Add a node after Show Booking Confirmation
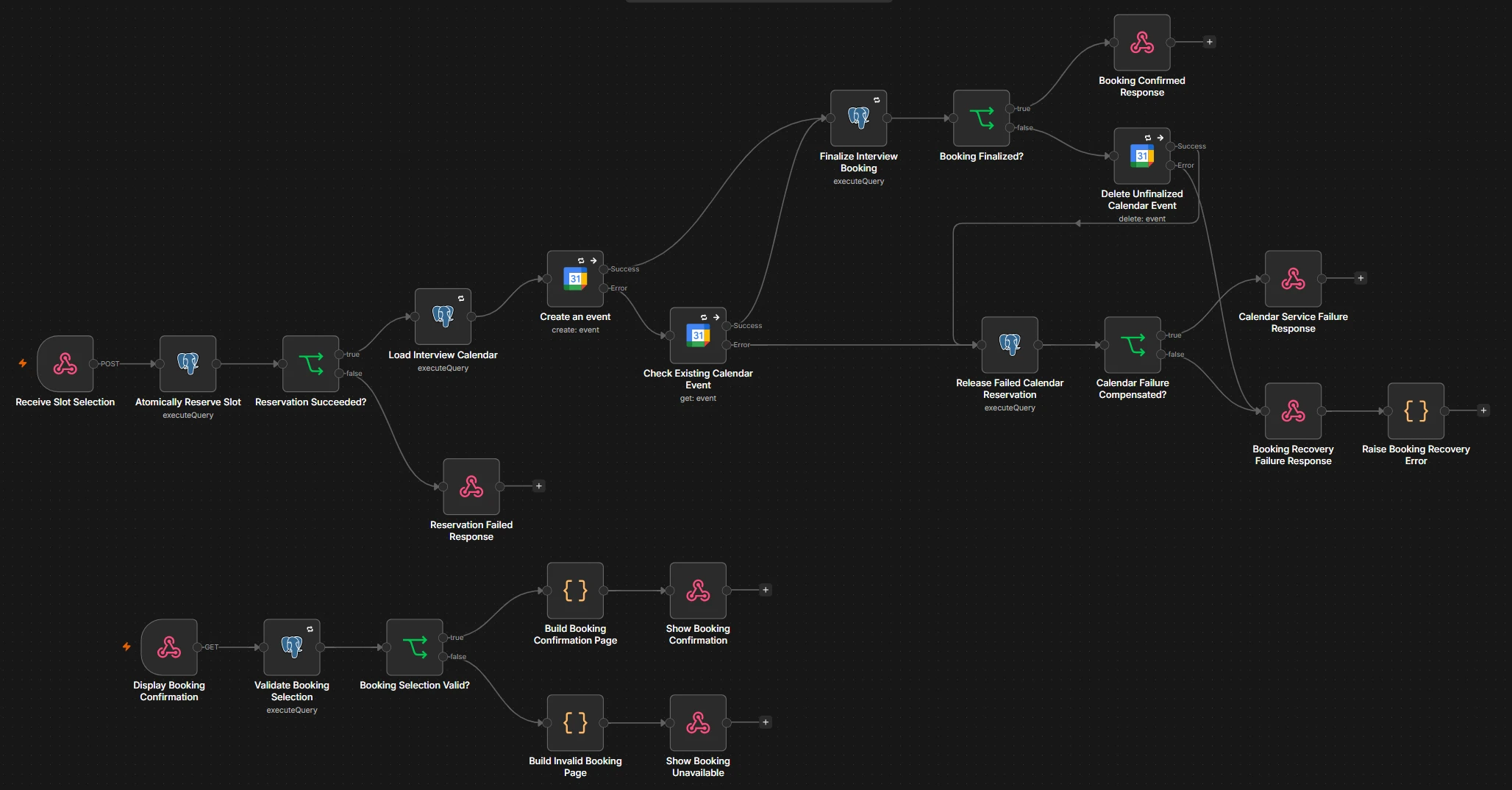The image size is (1512, 790). [766, 590]
